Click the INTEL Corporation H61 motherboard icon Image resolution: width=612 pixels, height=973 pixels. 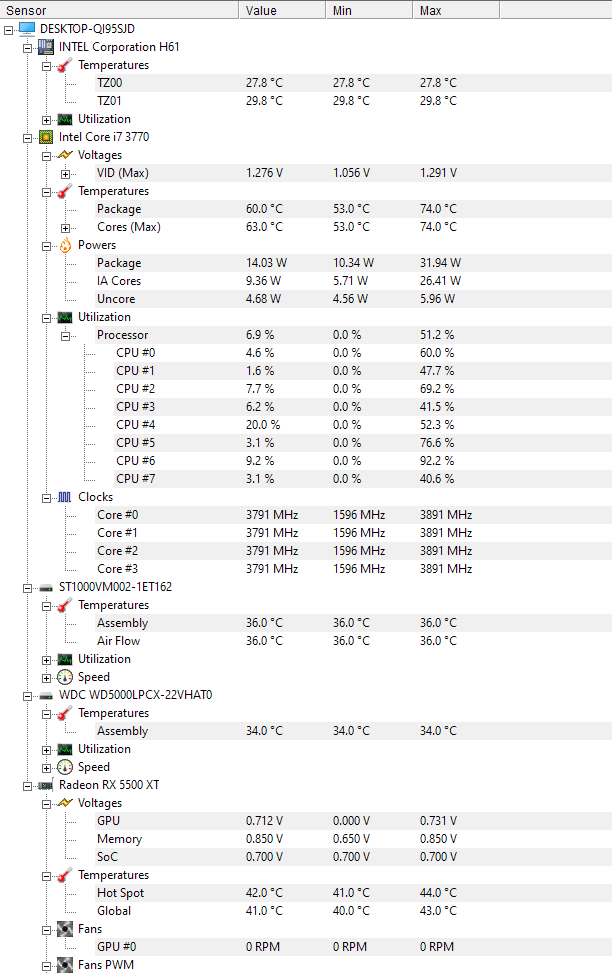click(46, 47)
